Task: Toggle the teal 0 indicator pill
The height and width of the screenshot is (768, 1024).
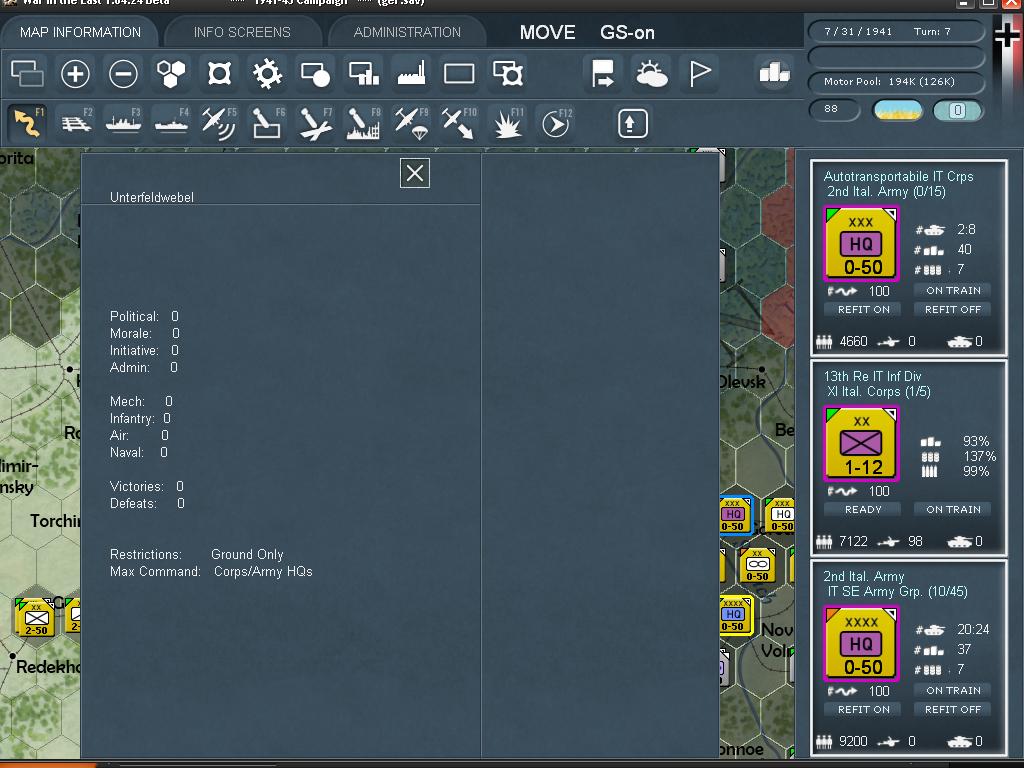Action: coord(957,110)
